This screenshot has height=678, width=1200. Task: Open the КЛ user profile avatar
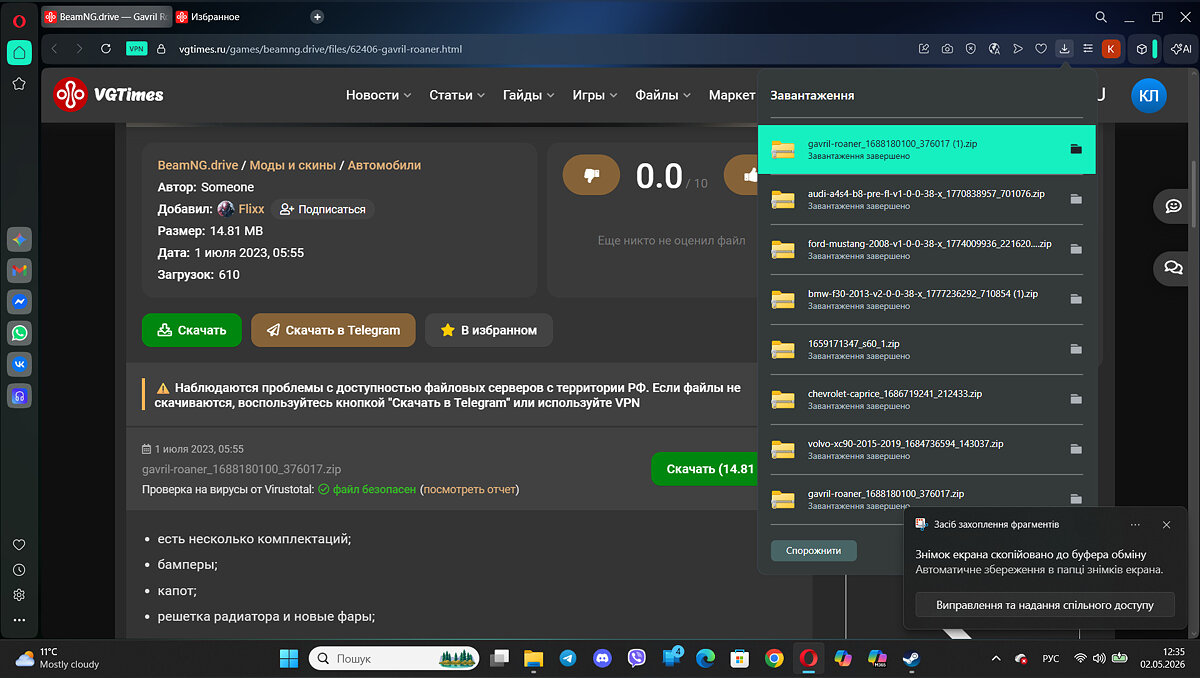1149,95
